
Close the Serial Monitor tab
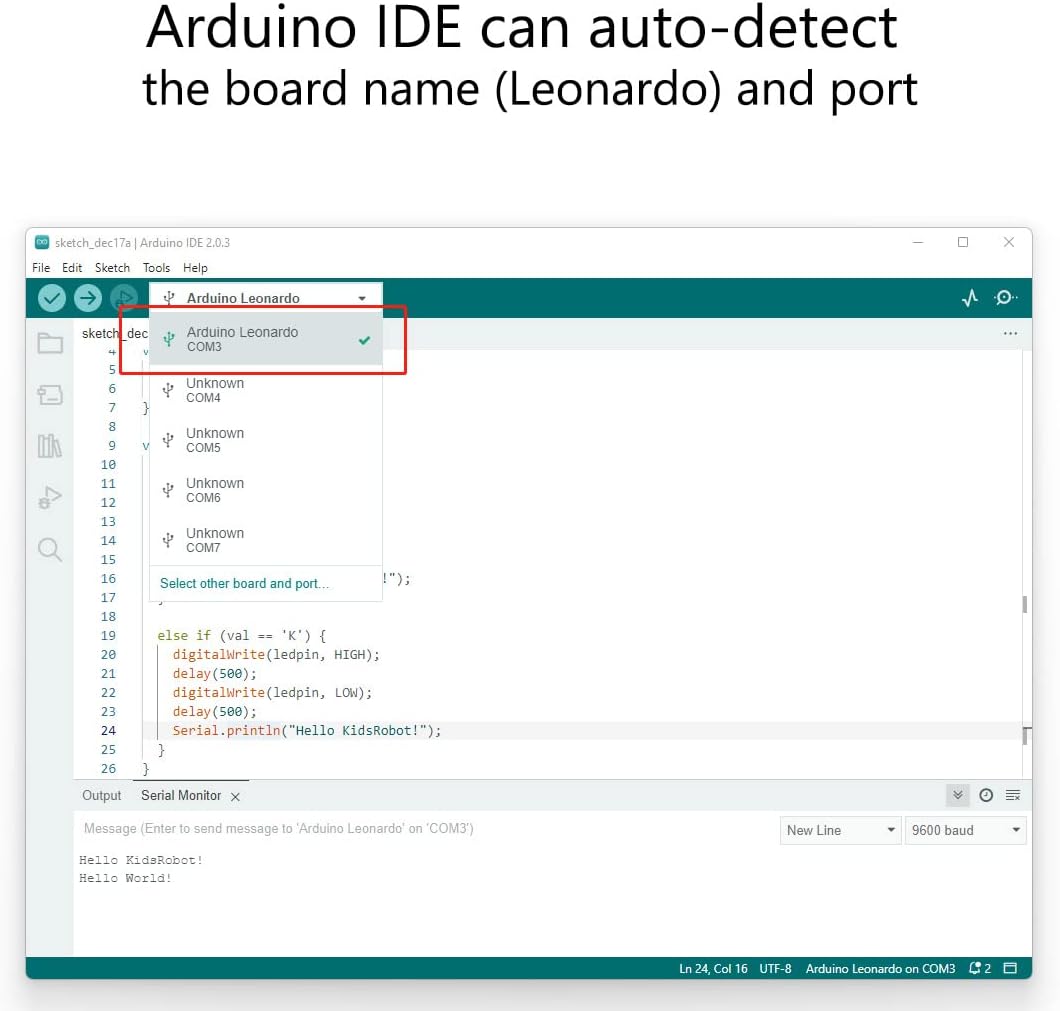coord(235,797)
